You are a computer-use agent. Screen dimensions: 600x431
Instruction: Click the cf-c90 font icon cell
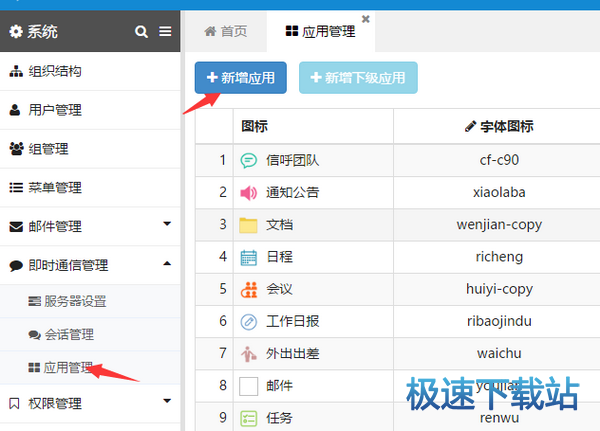(x=499, y=160)
